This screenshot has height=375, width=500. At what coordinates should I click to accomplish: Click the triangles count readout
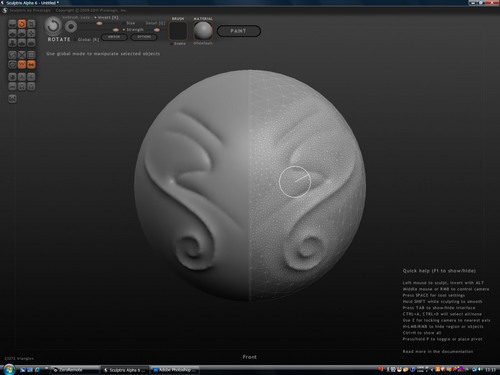pos(19,359)
